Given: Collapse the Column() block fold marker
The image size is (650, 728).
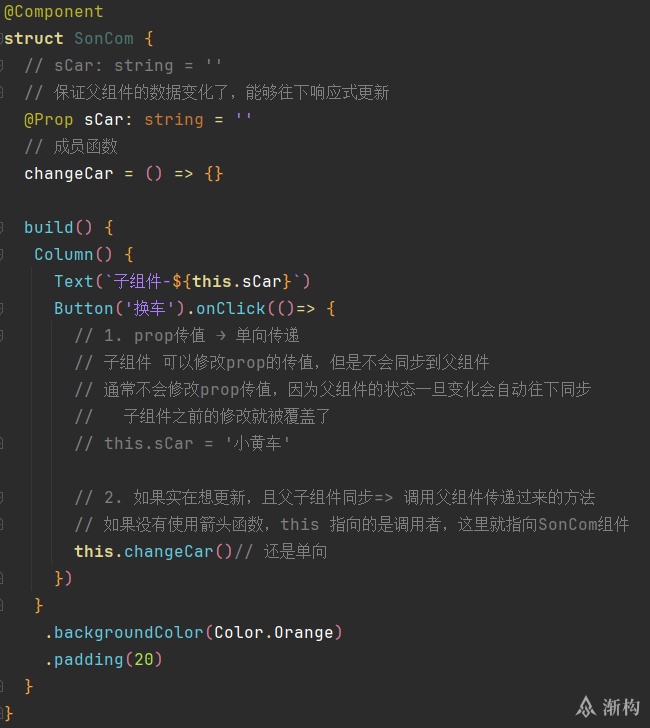Looking at the screenshot, I should 1,254.
